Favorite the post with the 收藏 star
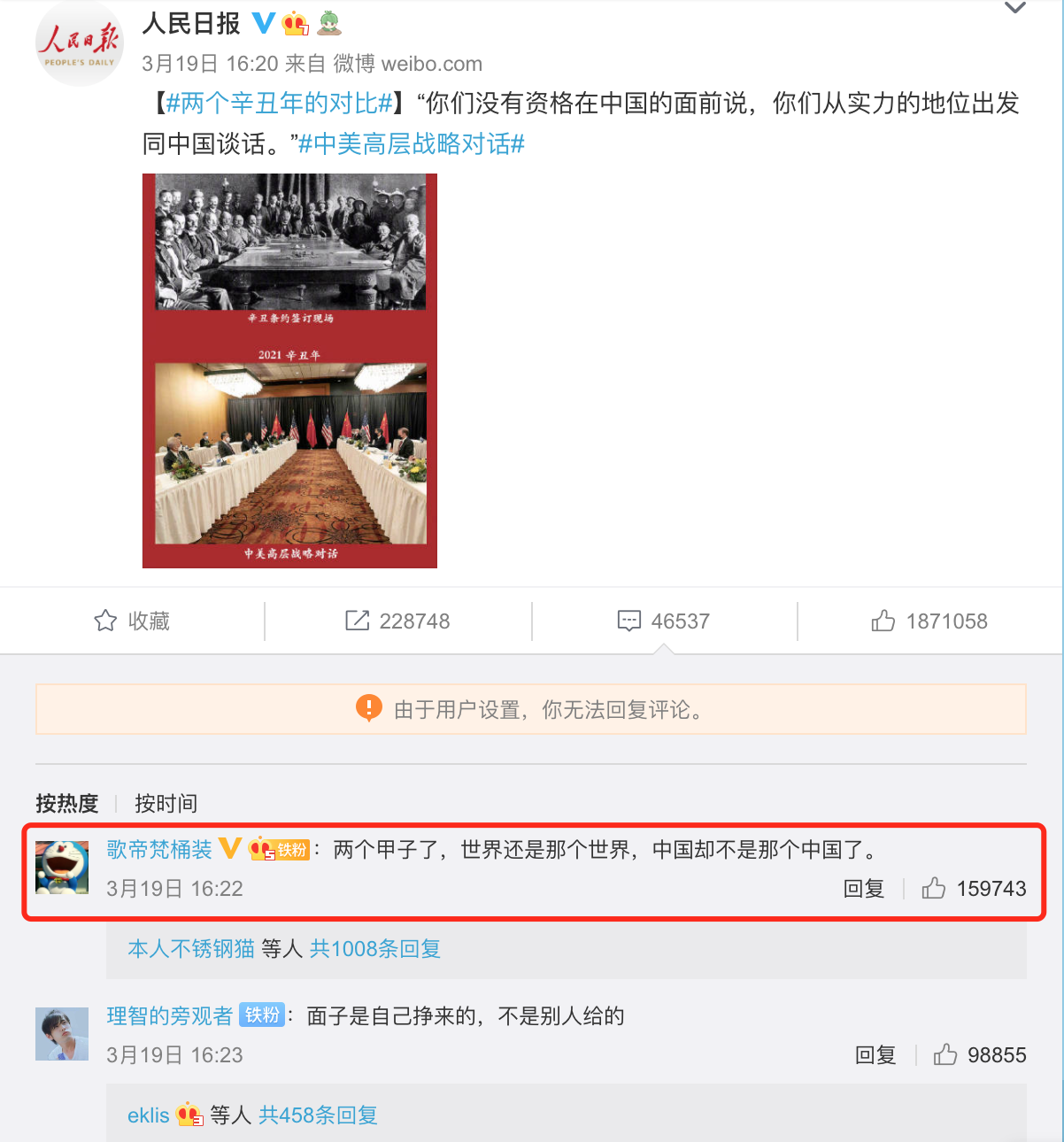 pos(132,621)
